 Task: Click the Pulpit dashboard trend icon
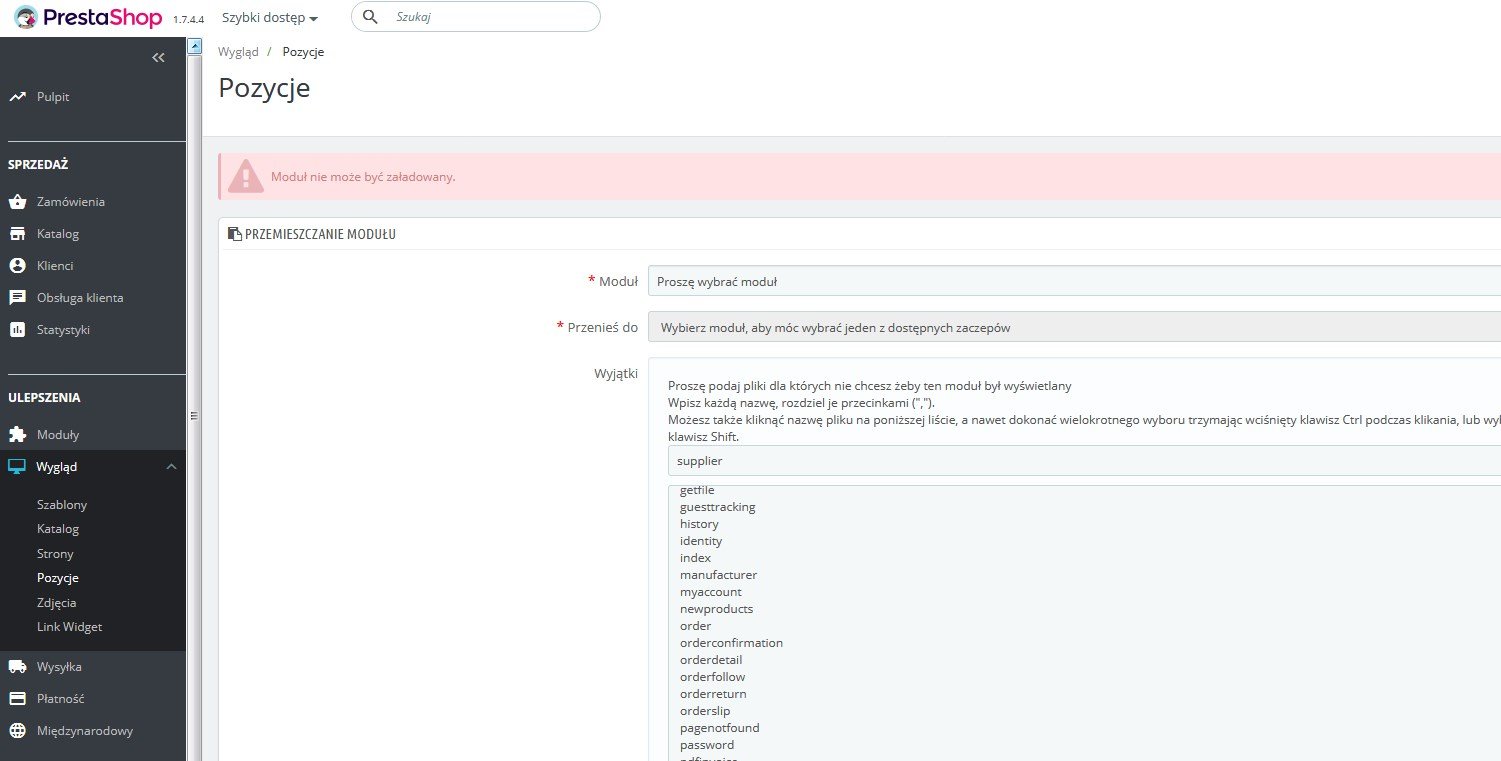[17, 97]
